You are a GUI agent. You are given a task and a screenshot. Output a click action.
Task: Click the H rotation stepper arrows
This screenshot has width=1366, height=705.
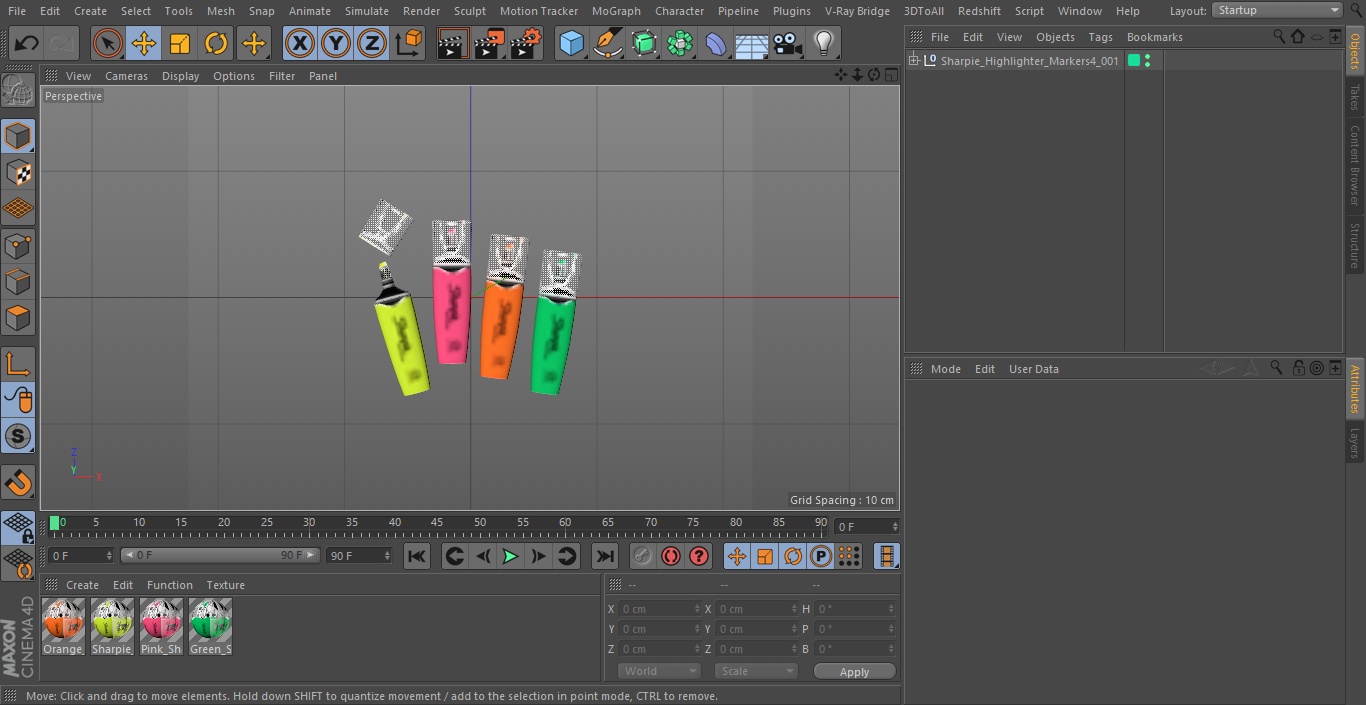pyautogui.click(x=892, y=609)
